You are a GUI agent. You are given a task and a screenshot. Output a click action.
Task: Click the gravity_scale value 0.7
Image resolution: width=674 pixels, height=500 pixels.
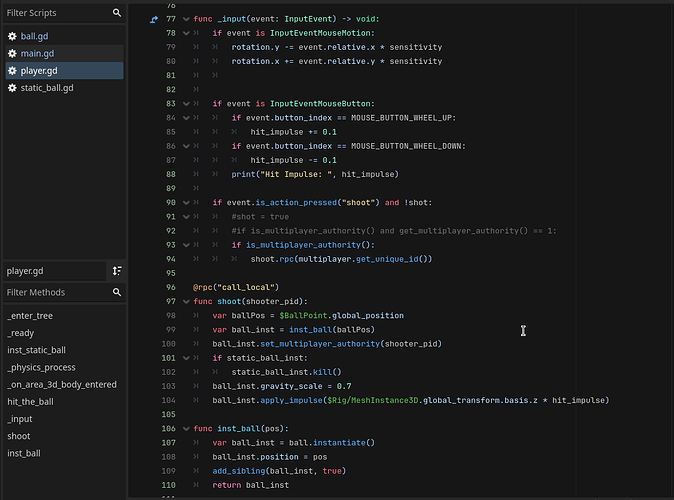pos(344,386)
